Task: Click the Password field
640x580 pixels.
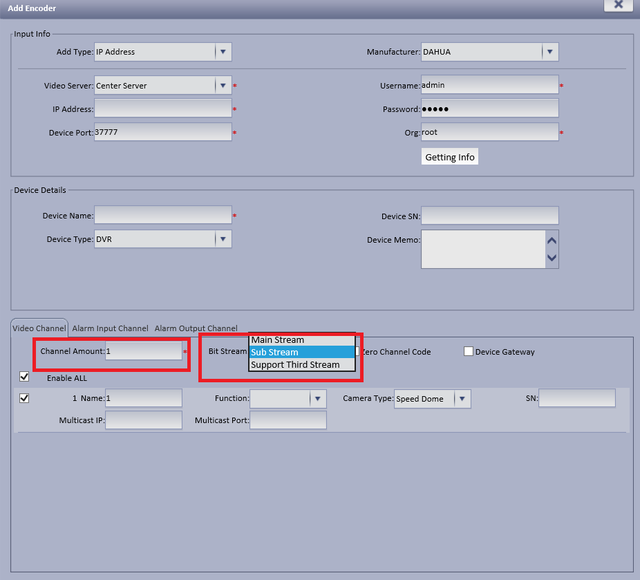Action: [x=490, y=109]
